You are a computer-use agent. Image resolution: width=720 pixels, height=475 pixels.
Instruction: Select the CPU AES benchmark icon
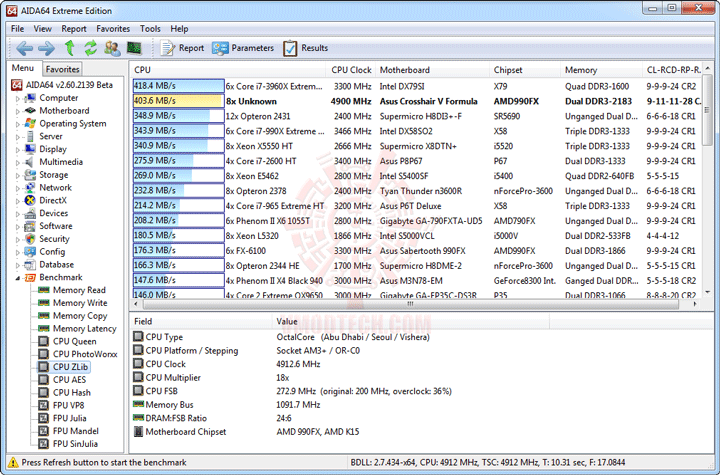point(44,380)
